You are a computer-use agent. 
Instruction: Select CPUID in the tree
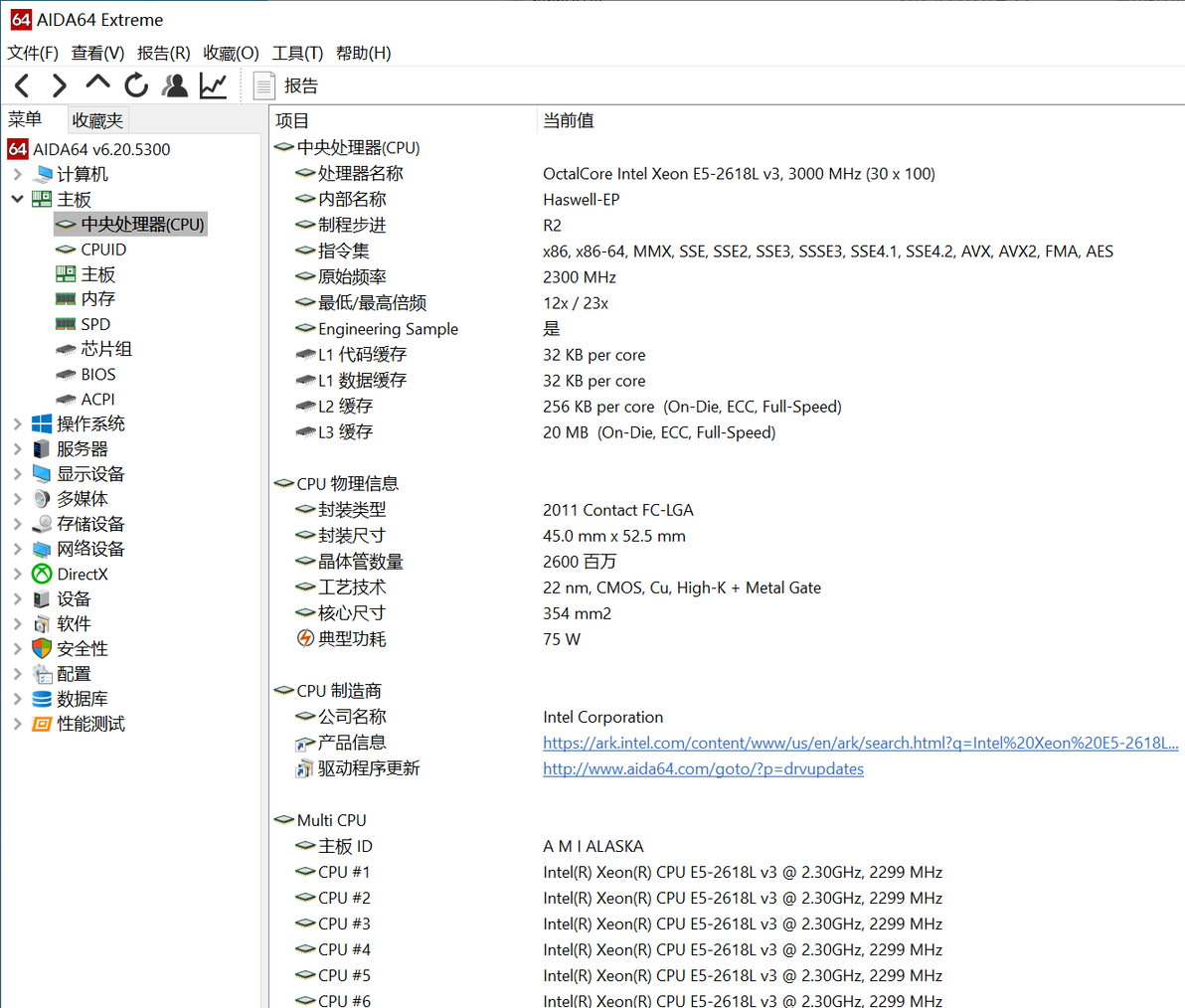(90, 250)
